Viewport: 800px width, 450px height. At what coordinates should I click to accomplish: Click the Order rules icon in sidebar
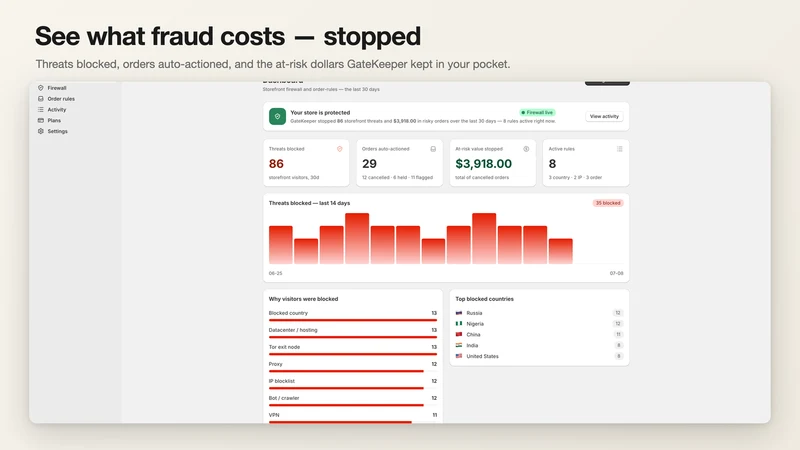(x=41, y=99)
